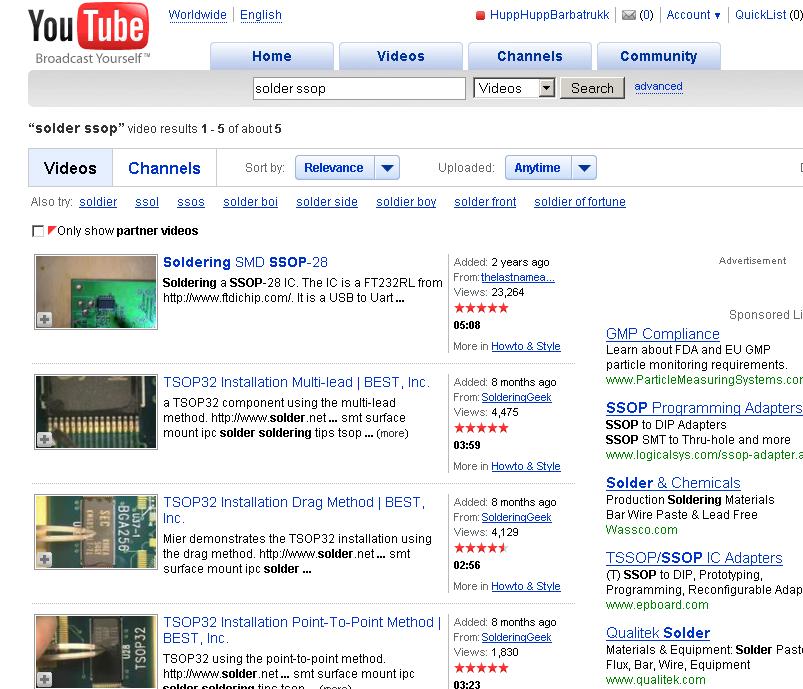Open the TSOP32 Multi-lead video thumbnail

pyautogui.click(x=96, y=412)
